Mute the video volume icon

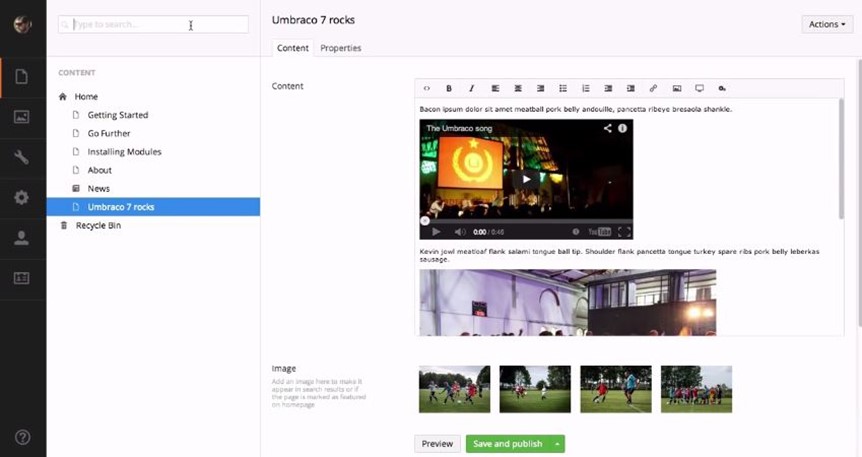(460, 232)
